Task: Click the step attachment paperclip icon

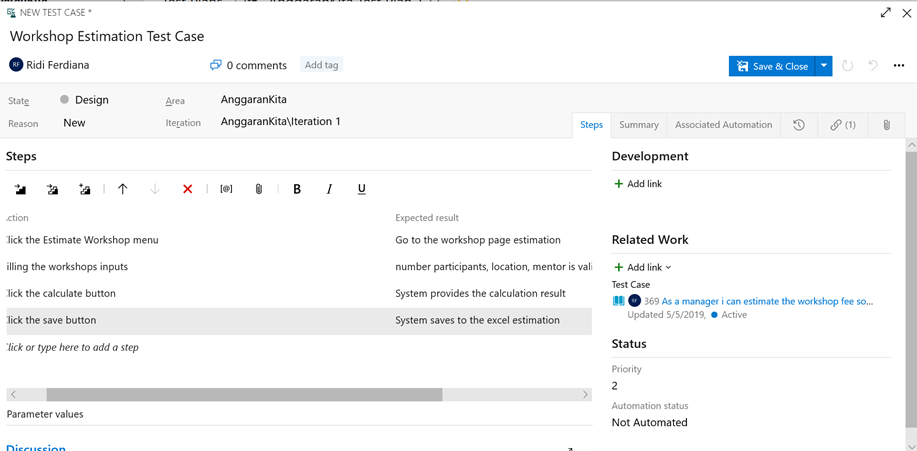Action: click(x=258, y=189)
